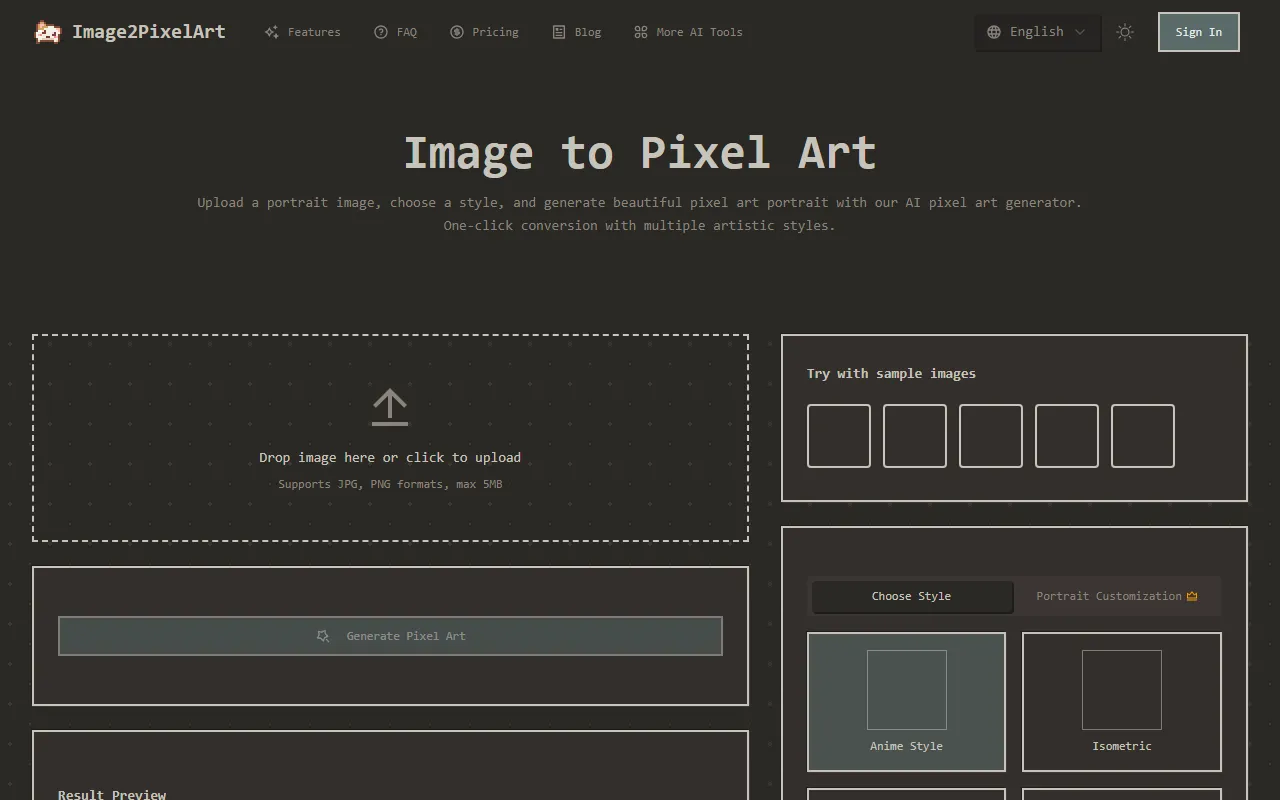
Task: Choose the first sample image thumbnail
Action: pos(839,436)
